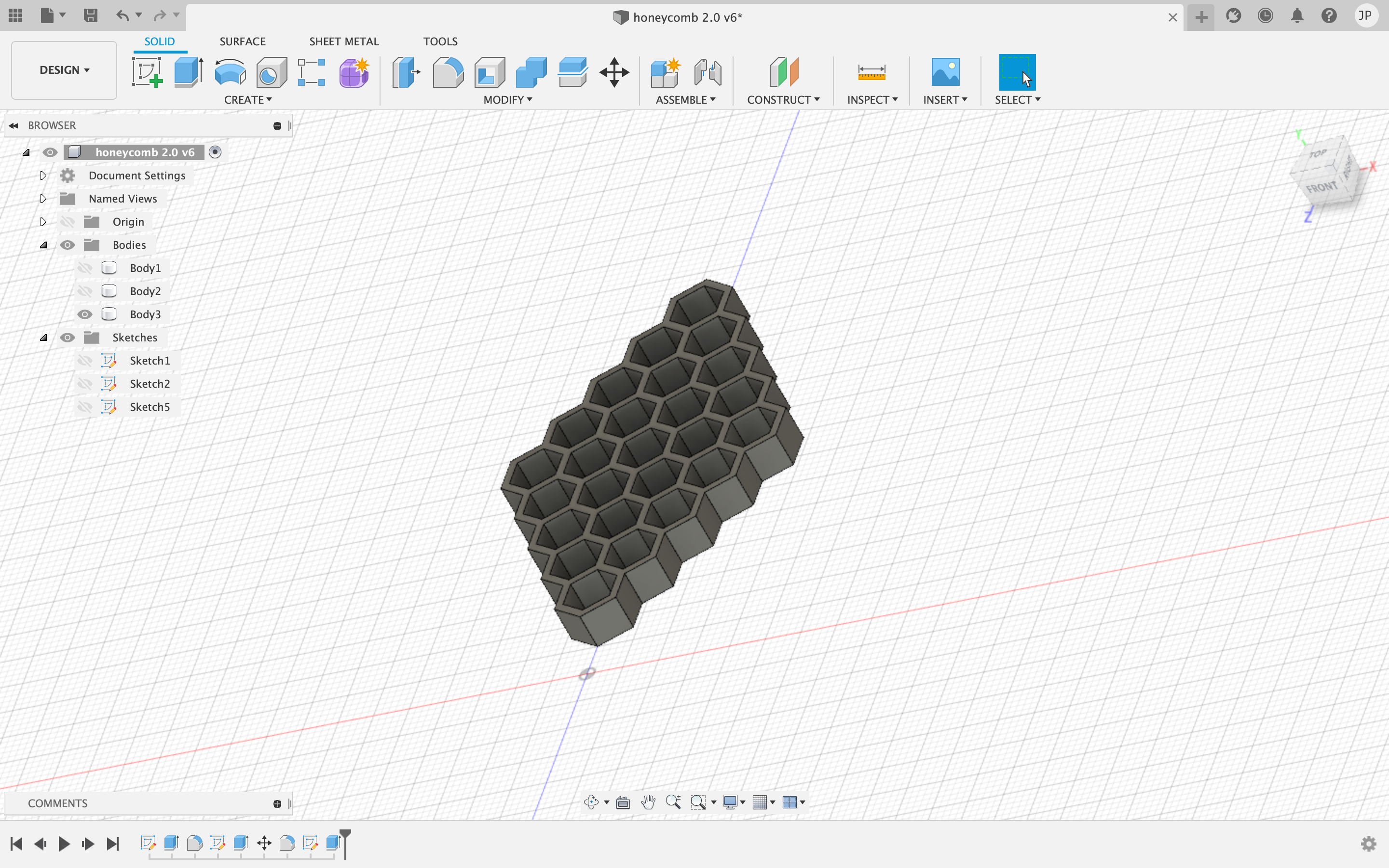Image resolution: width=1389 pixels, height=868 pixels.
Task: Select the Move/Copy tool
Action: [x=614, y=72]
